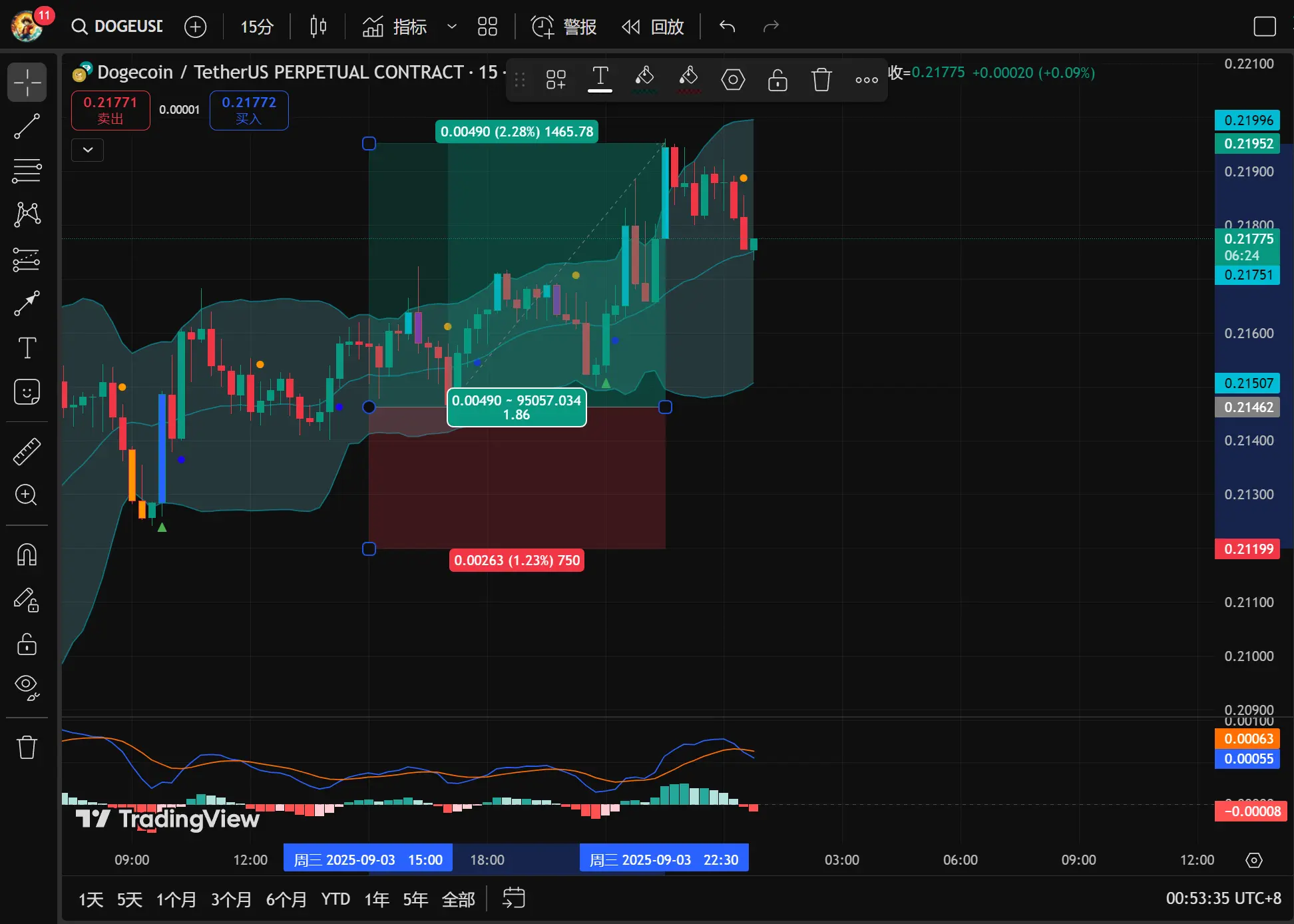Open chart settings gear near time axis
This screenshot has width=1294, height=924.
tap(1254, 860)
